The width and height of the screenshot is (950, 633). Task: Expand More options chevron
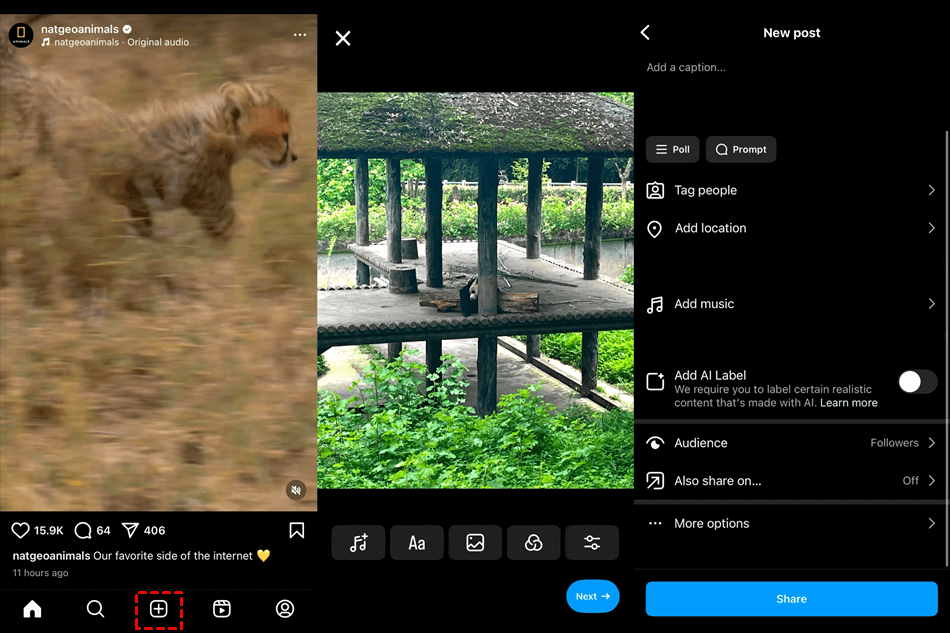pos(932,523)
